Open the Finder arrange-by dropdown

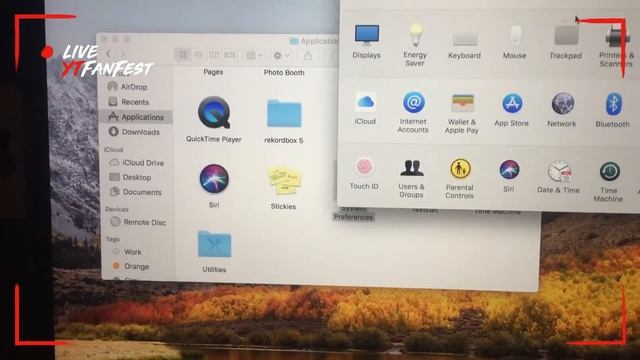255,55
